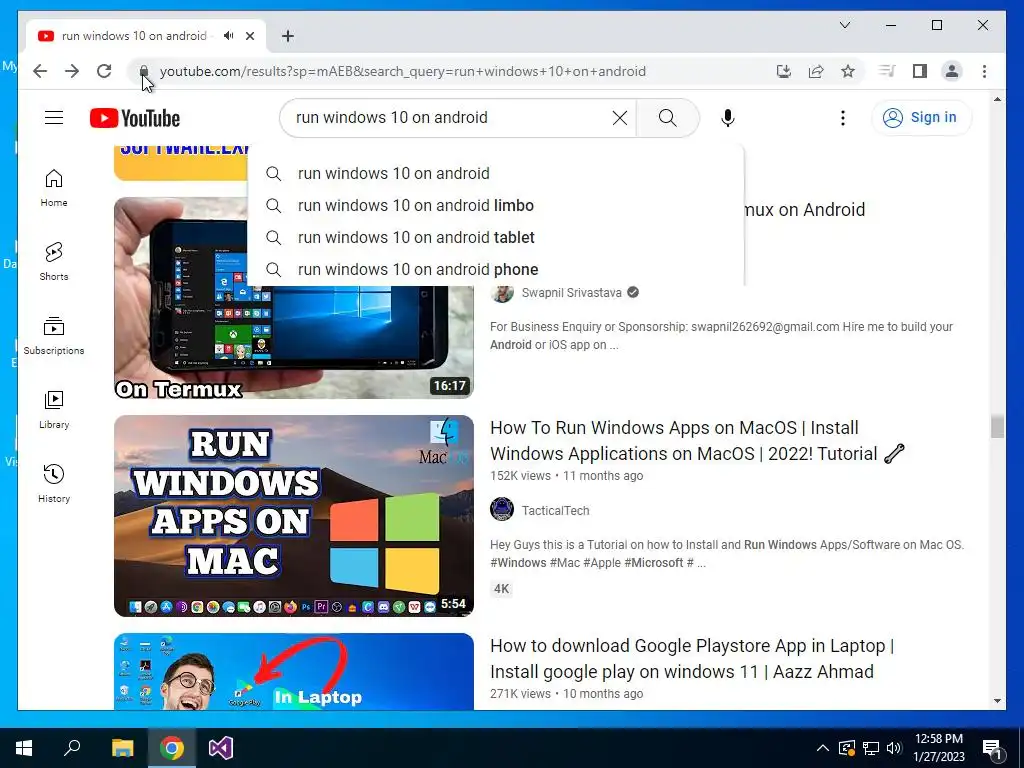Image resolution: width=1024 pixels, height=768 pixels.
Task: Toggle Chrome side panel
Action: coord(920,71)
